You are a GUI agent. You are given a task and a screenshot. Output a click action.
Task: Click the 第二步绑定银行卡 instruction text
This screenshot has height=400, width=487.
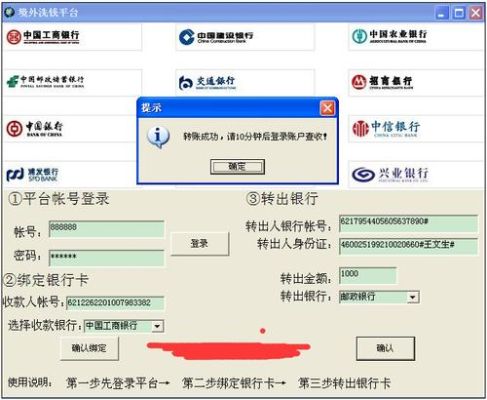[233, 383]
